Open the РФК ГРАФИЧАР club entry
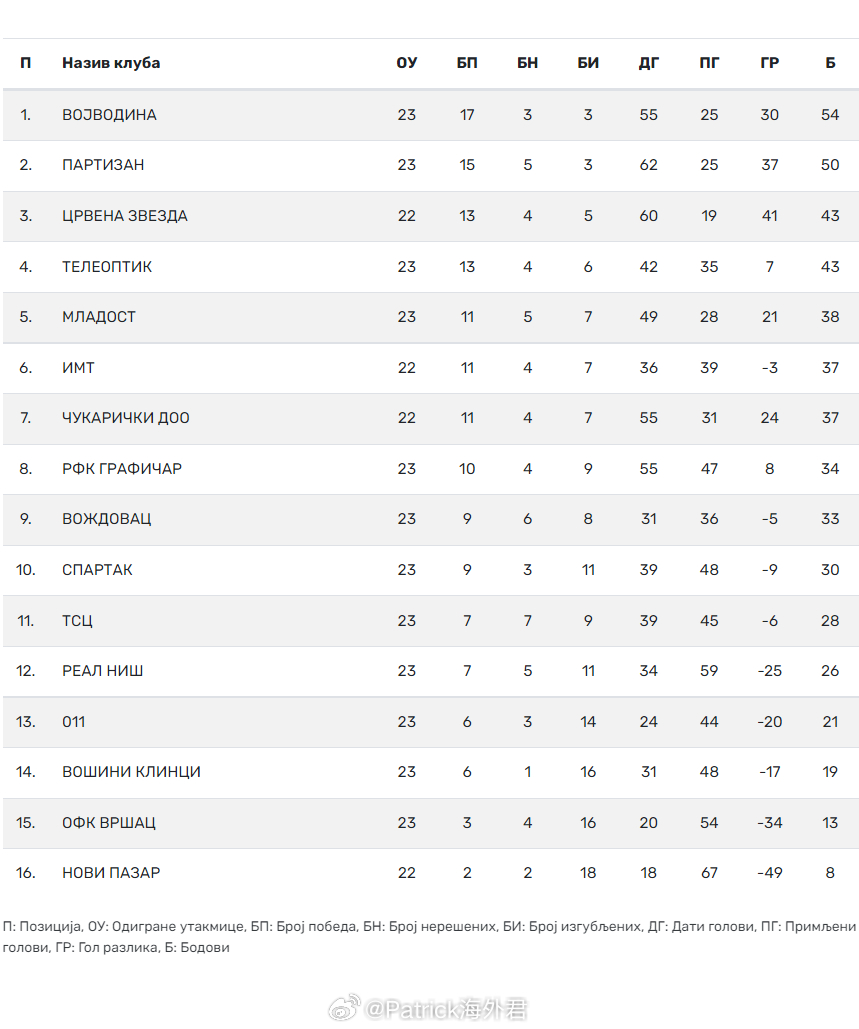The image size is (859, 1029). coord(122,469)
